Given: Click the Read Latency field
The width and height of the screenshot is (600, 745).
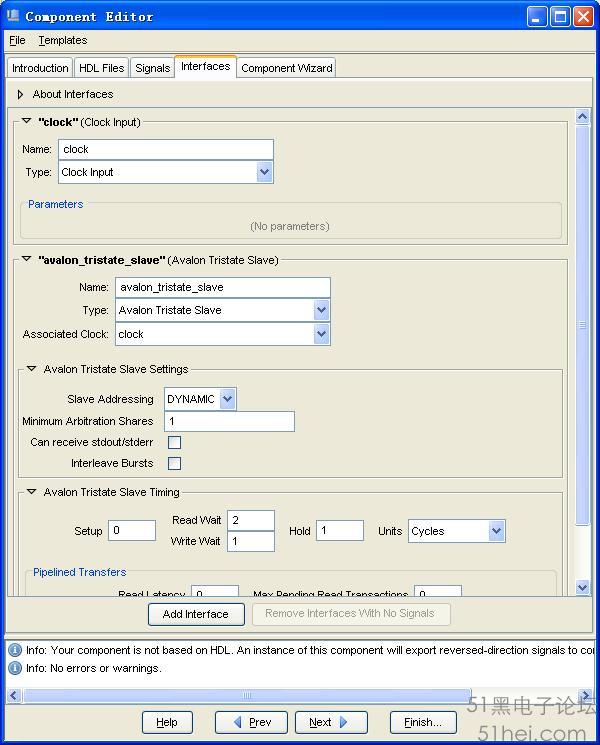Looking at the screenshot, I should pos(215,591).
